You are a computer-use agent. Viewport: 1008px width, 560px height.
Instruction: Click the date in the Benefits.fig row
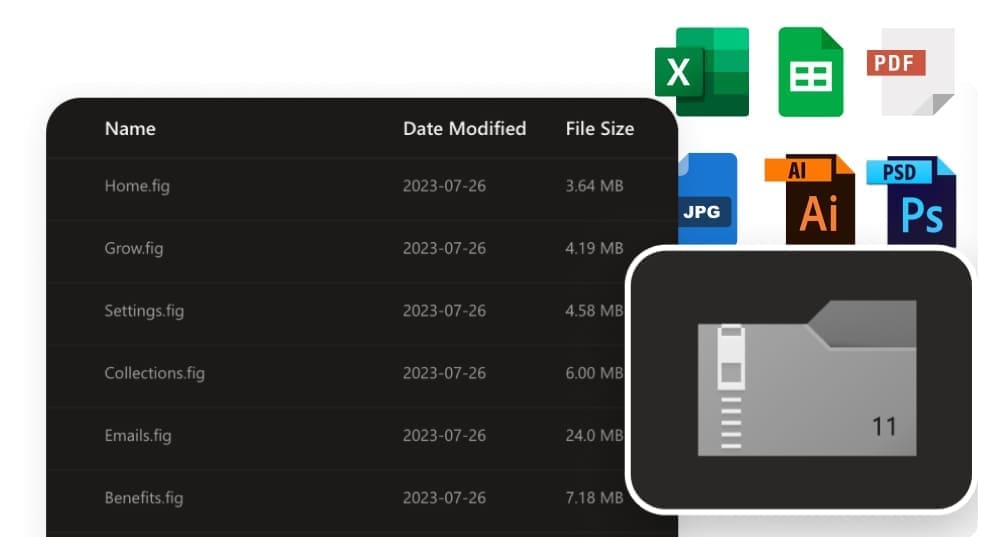coord(444,498)
